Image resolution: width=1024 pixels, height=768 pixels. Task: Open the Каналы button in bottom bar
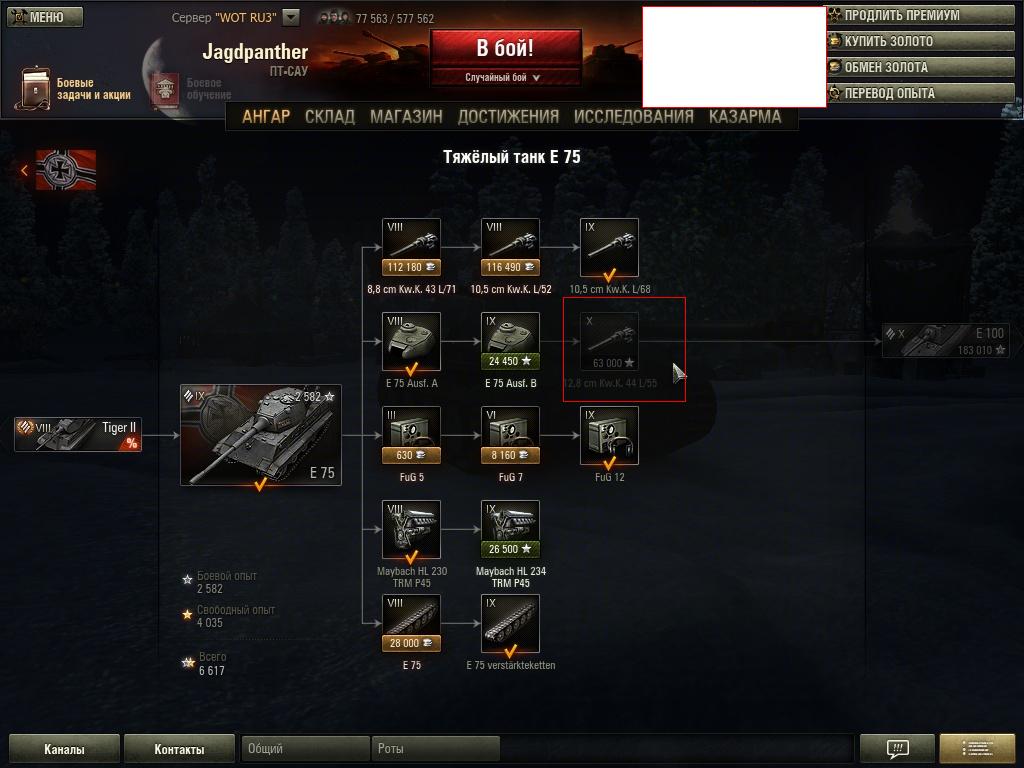pyautogui.click(x=64, y=749)
